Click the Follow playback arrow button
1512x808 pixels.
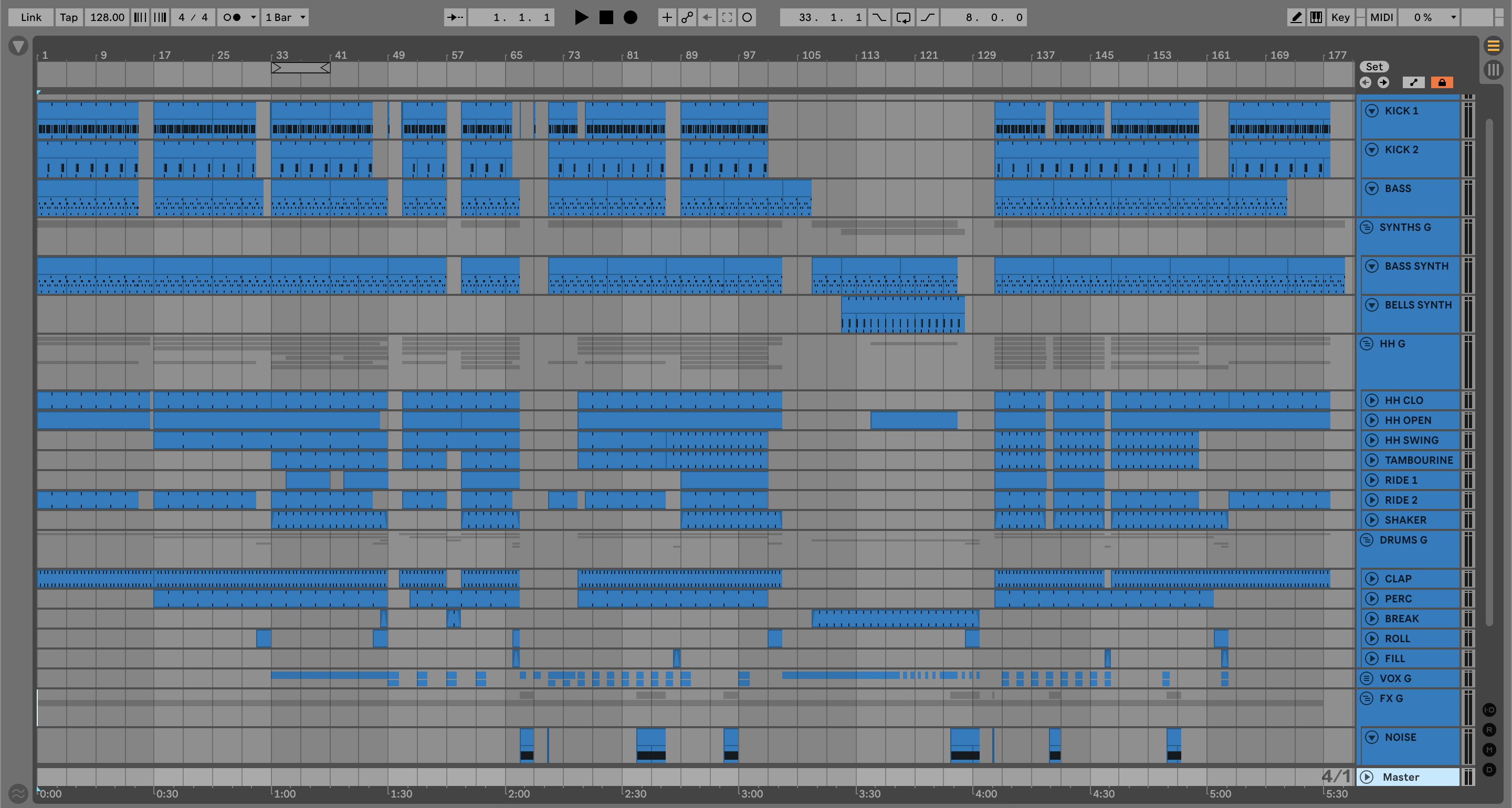(455, 17)
